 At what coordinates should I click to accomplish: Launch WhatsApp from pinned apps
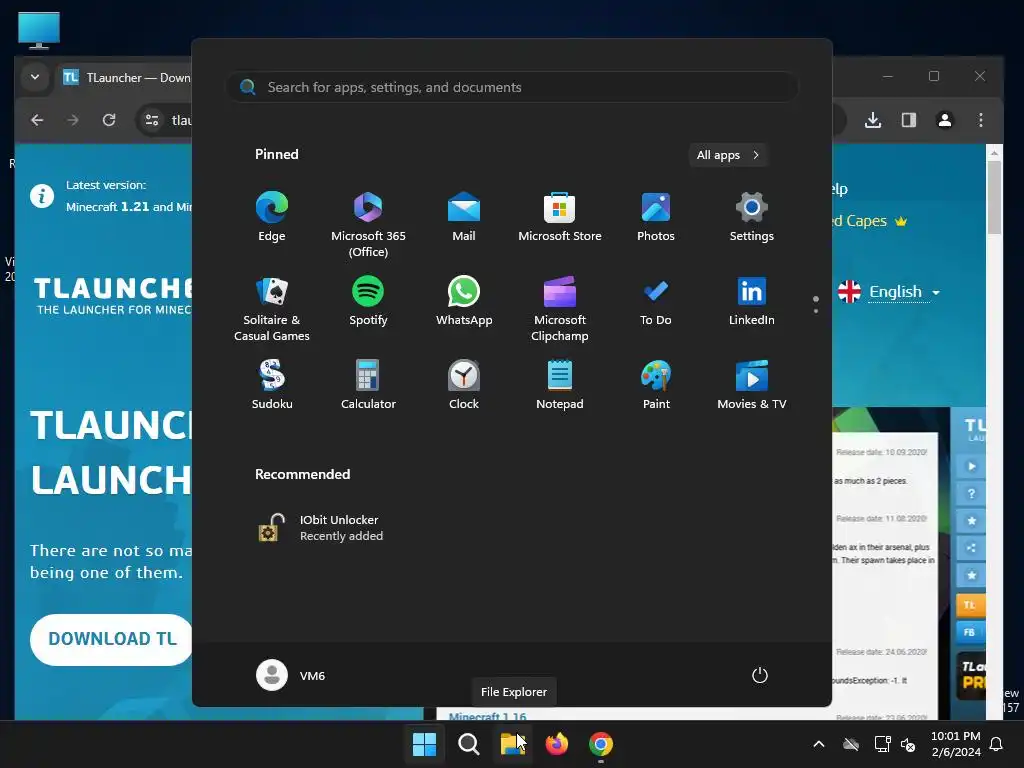coord(464,302)
